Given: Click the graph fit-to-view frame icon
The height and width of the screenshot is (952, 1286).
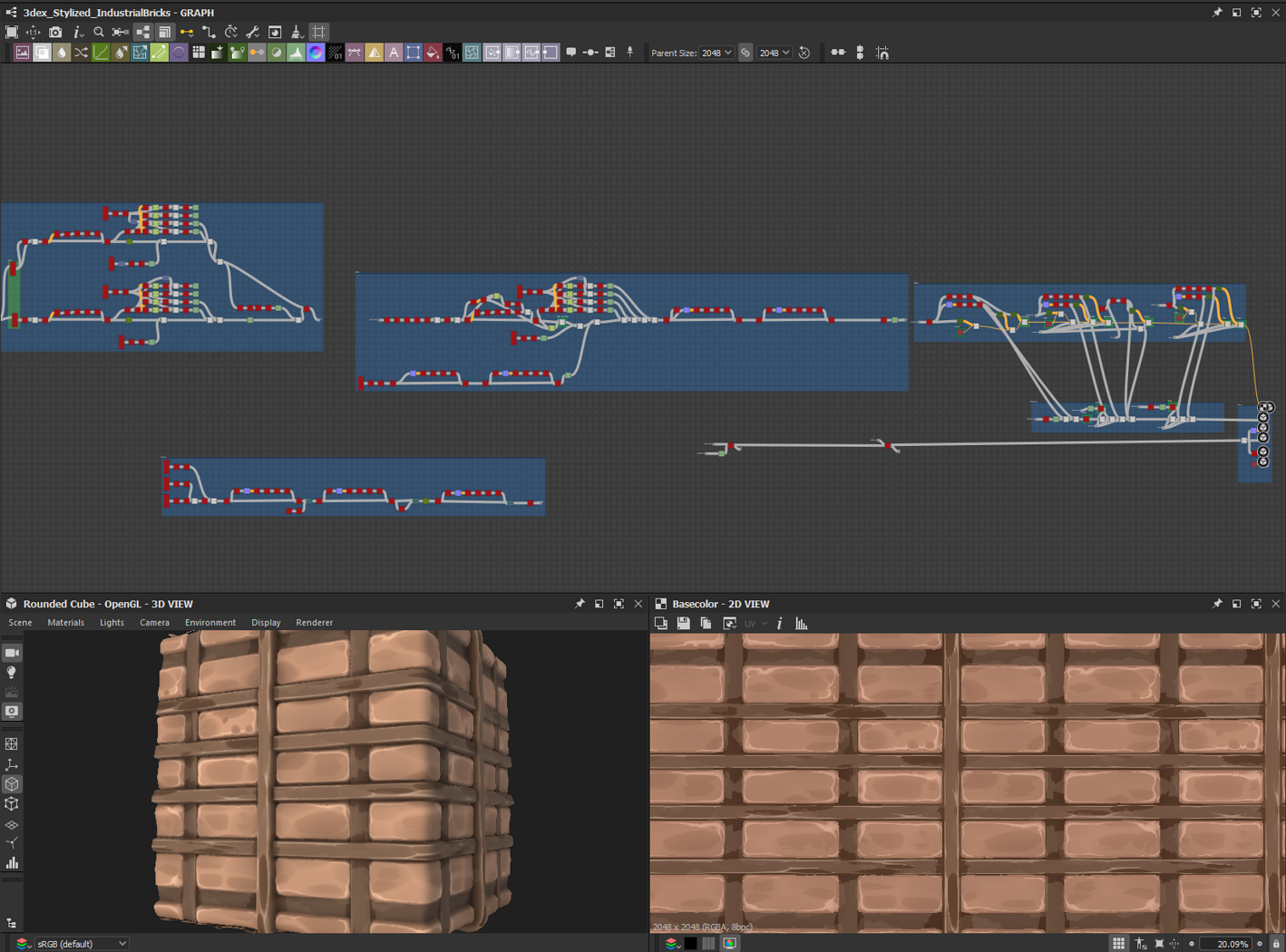Looking at the screenshot, I should pos(12,33).
